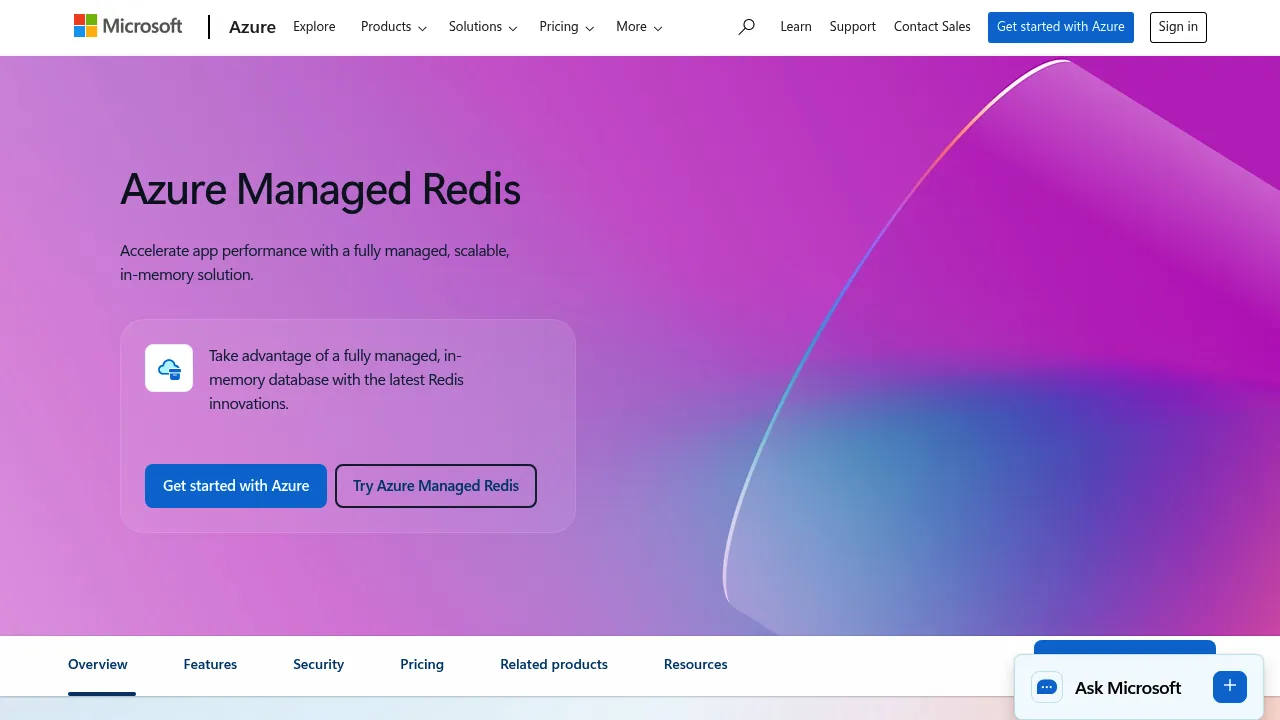Click the Azure Managed Redis cloud icon

point(169,368)
